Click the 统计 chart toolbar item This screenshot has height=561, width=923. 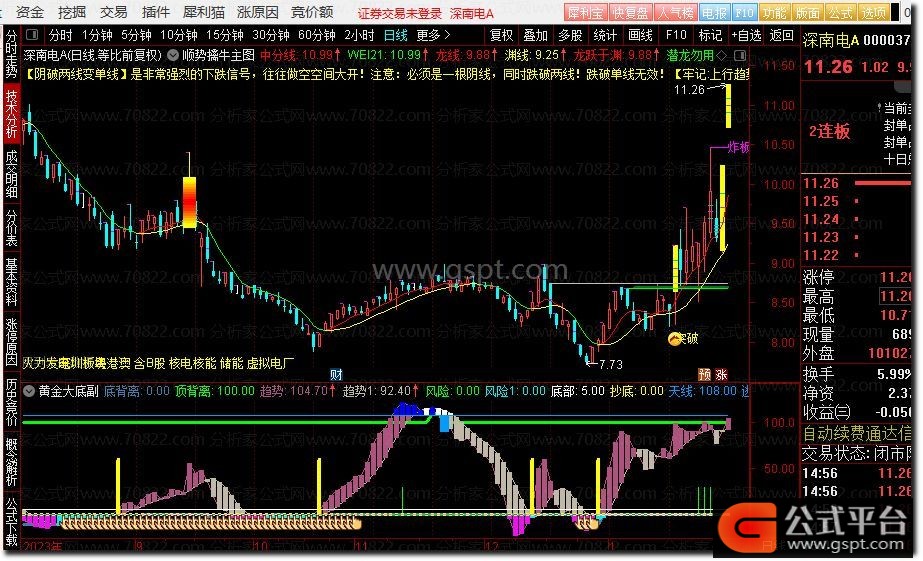[x=605, y=35]
